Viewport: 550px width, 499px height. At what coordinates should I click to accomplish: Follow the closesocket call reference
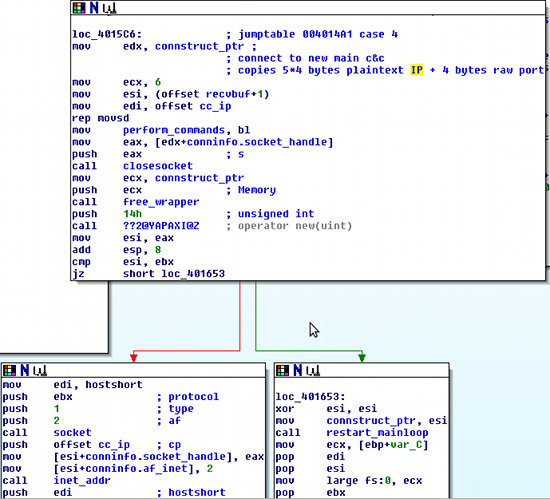click(x=158, y=166)
